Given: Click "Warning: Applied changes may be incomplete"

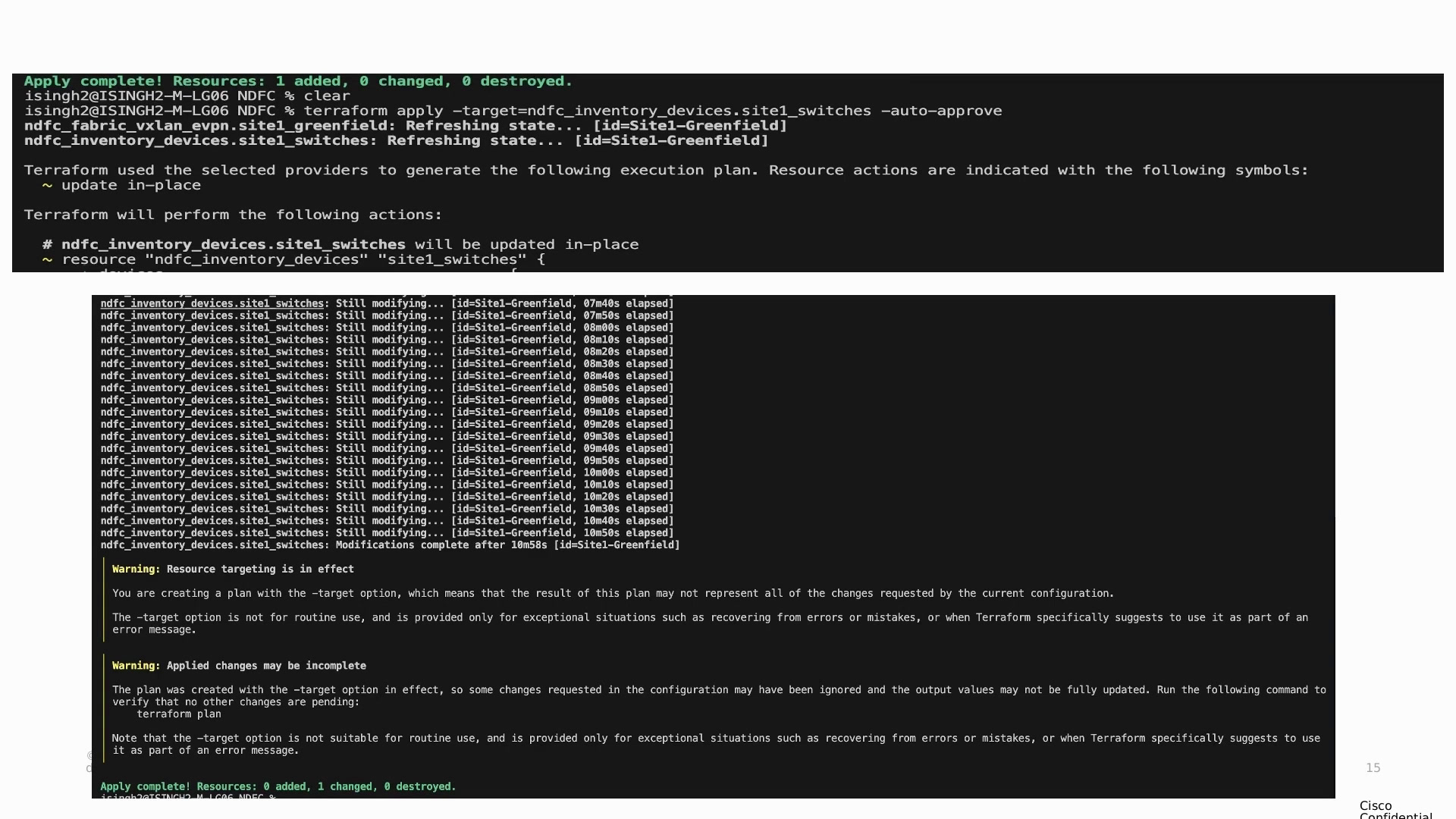Looking at the screenshot, I should coord(239,666).
